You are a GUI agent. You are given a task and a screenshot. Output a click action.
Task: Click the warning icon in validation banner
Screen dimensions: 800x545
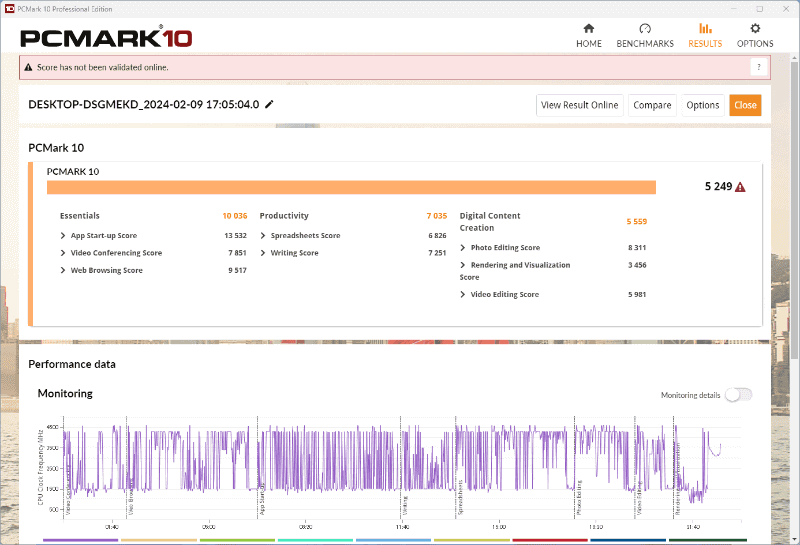pos(29,67)
